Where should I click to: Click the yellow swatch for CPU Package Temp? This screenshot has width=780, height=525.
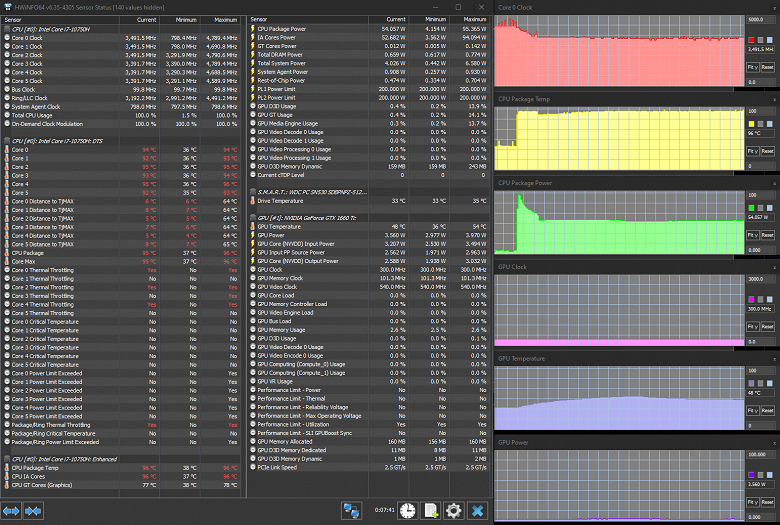[x=752, y=125]
